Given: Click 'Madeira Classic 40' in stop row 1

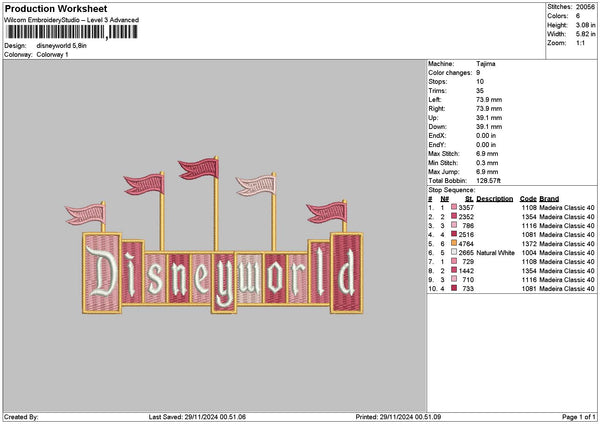Looking at the screenshot, I should 567,208.
